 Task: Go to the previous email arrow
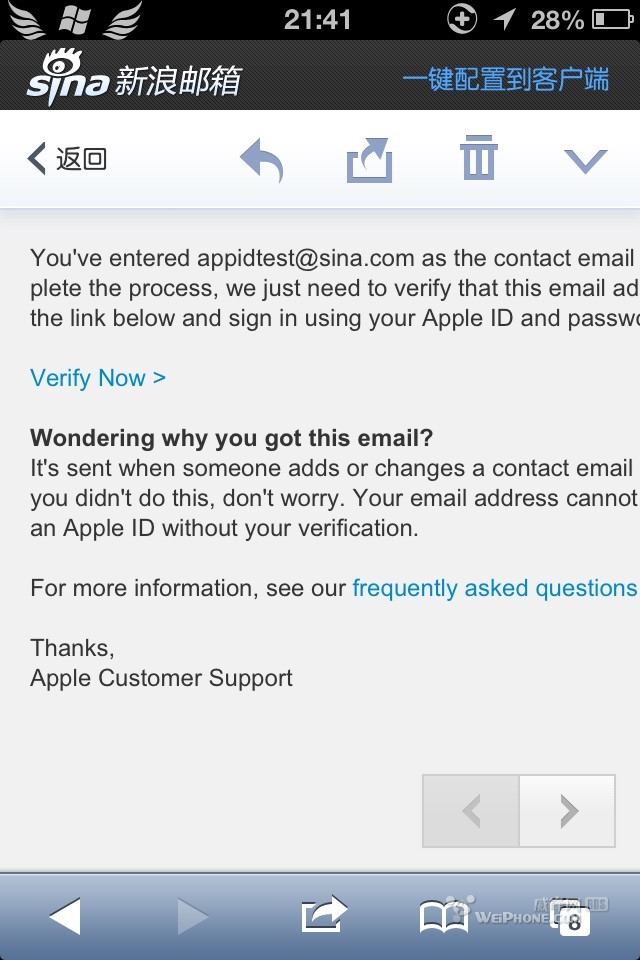(x=472, y=811)
